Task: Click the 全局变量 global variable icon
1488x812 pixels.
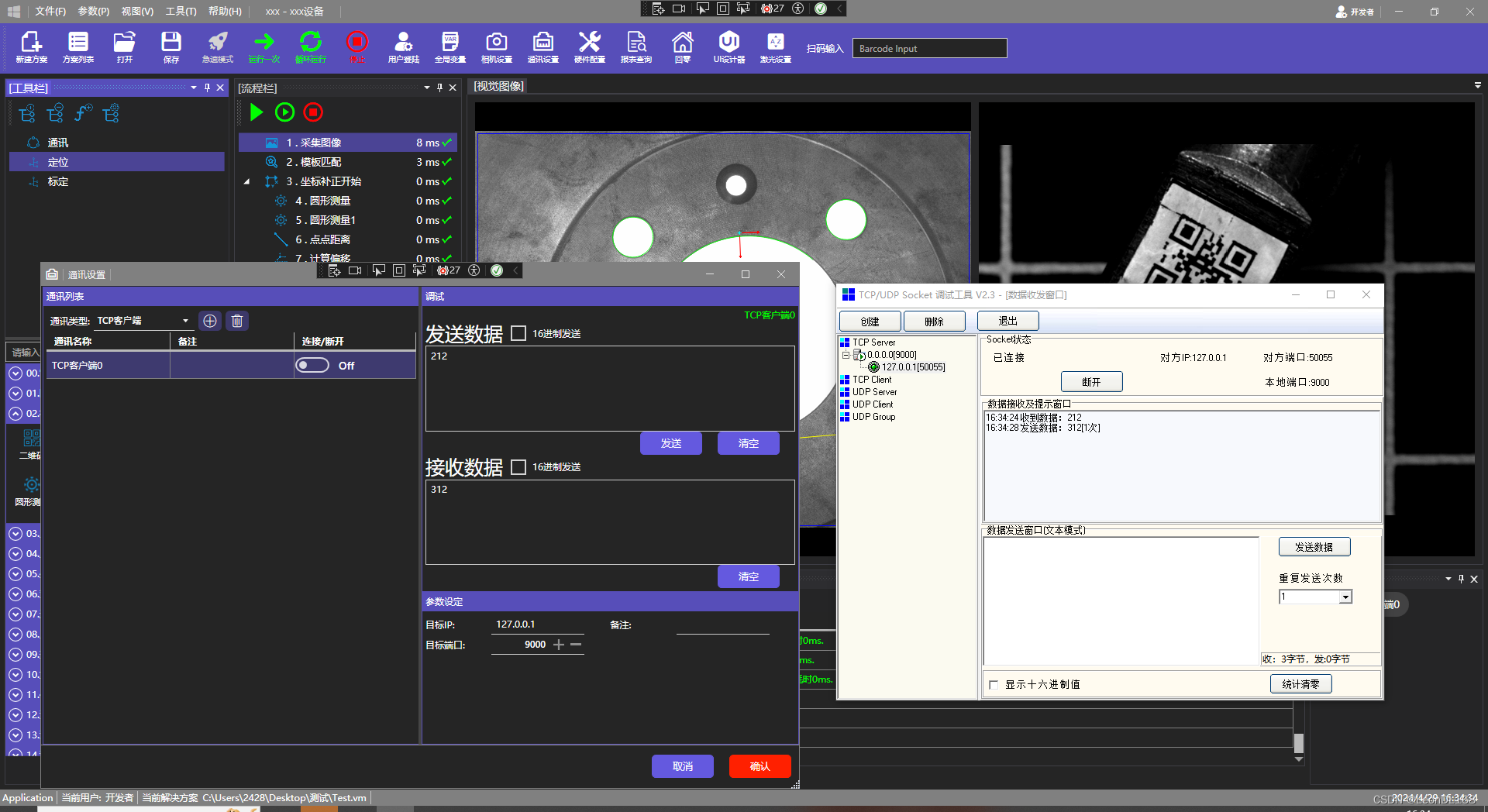Action: (x=450, y=46)
